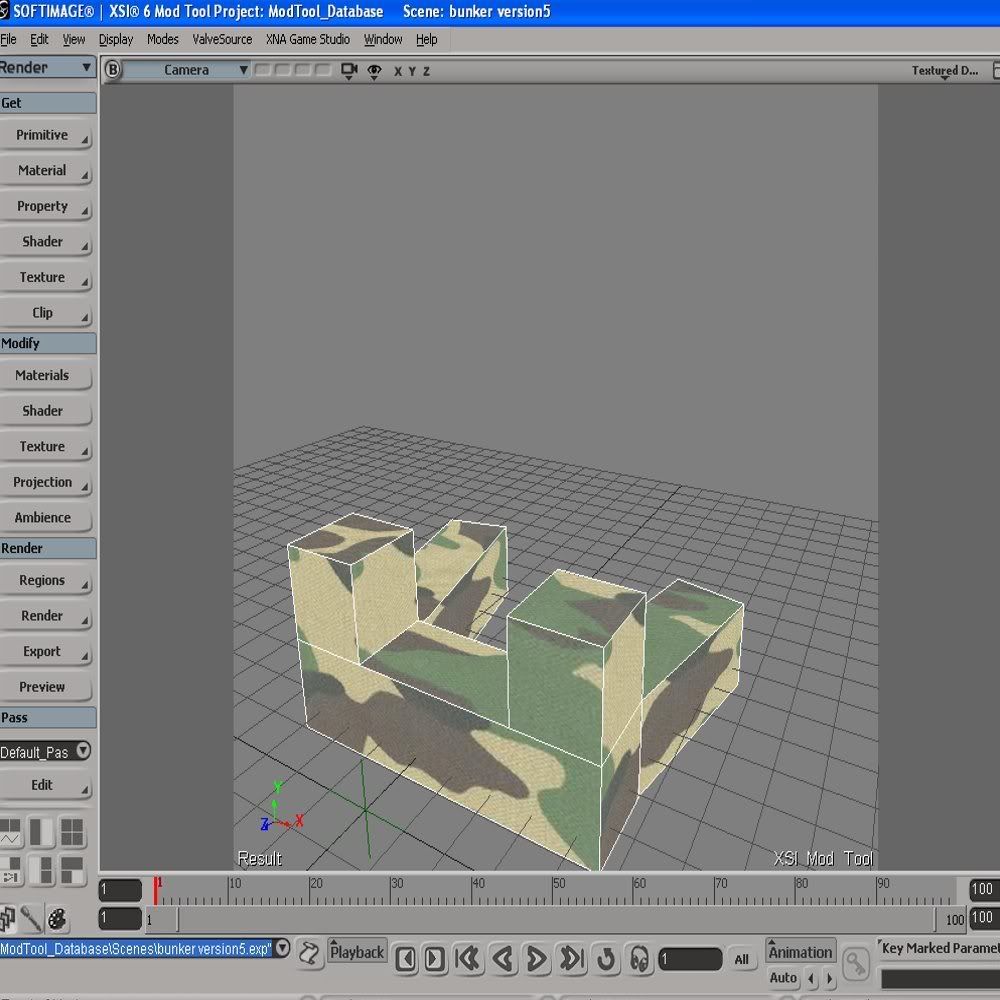Go to next key arrow
This screenshot has height=1000, width=1000.
pyautogui.click(x=829, y=978)
